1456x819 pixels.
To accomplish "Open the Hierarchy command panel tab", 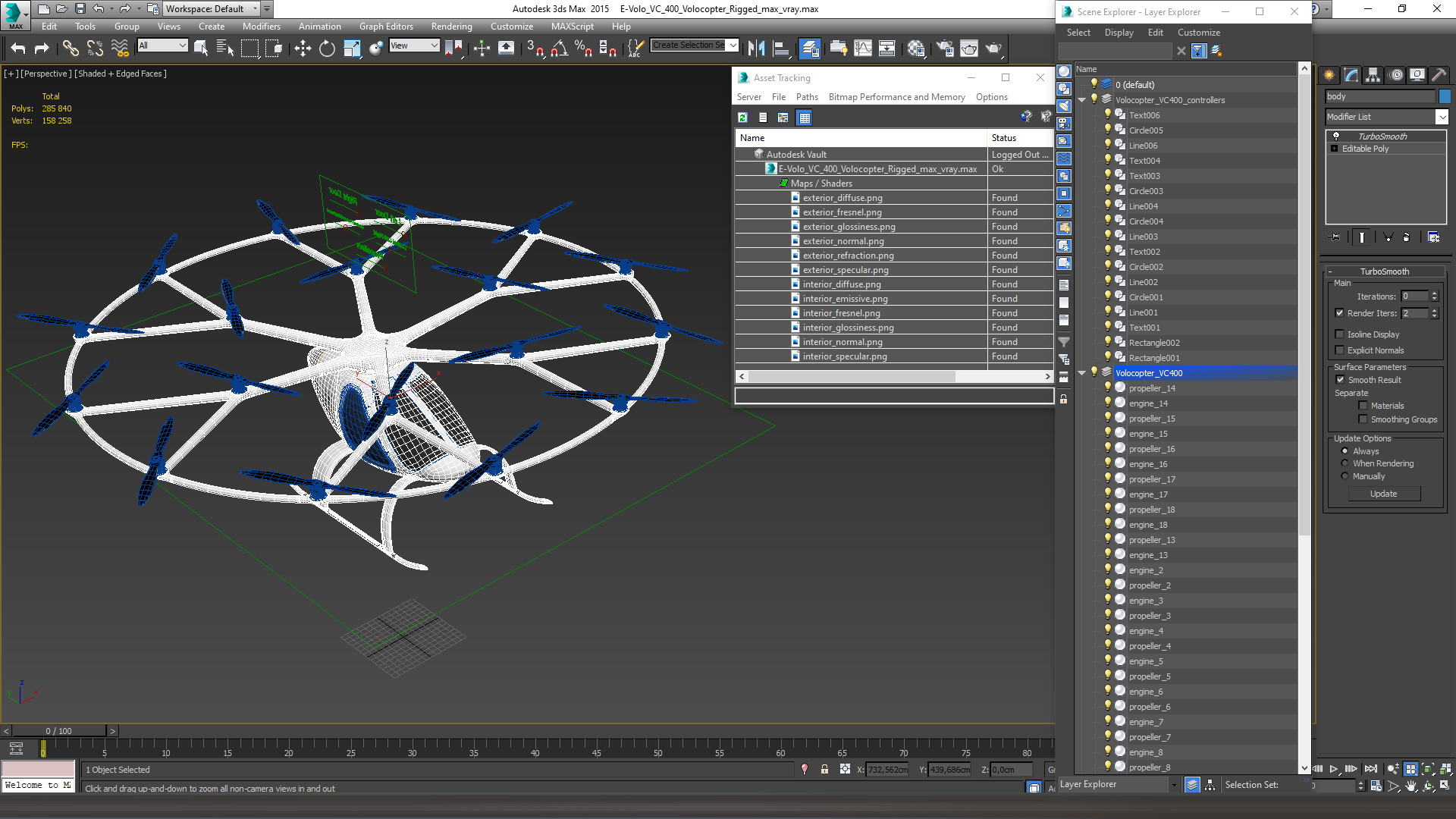I will point(1373,74).
